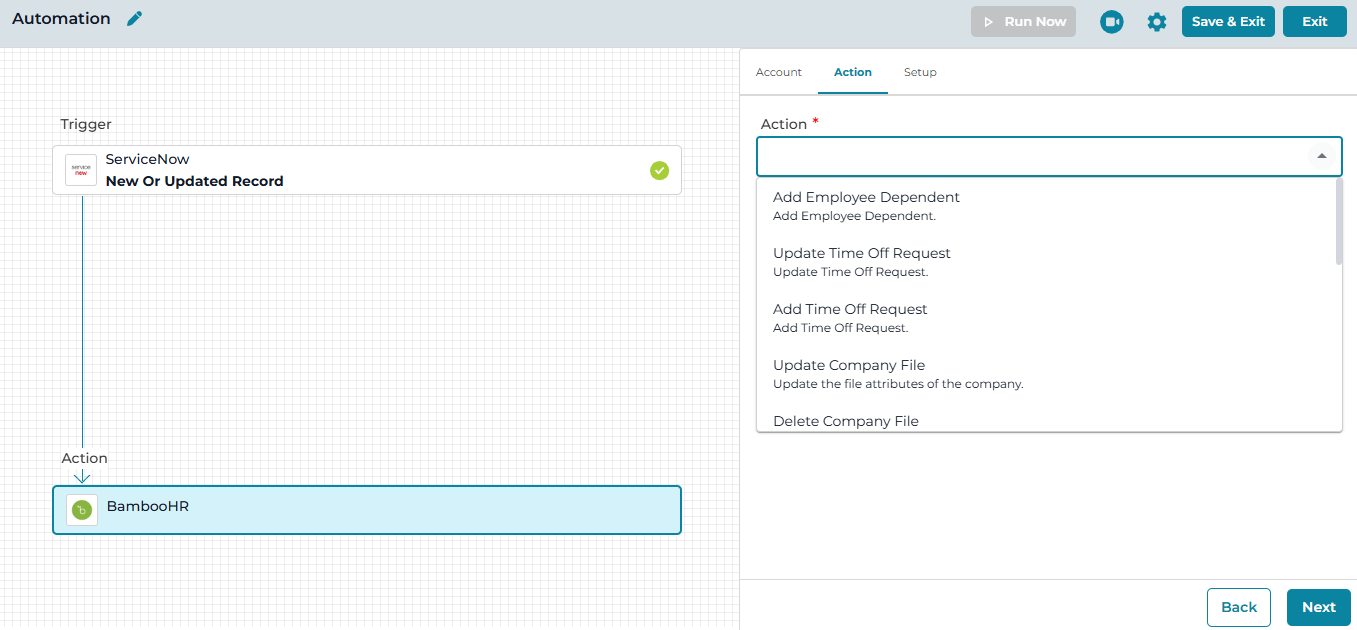
Task: Pick Add Time Off Request action
Action: pos(1047,318)
